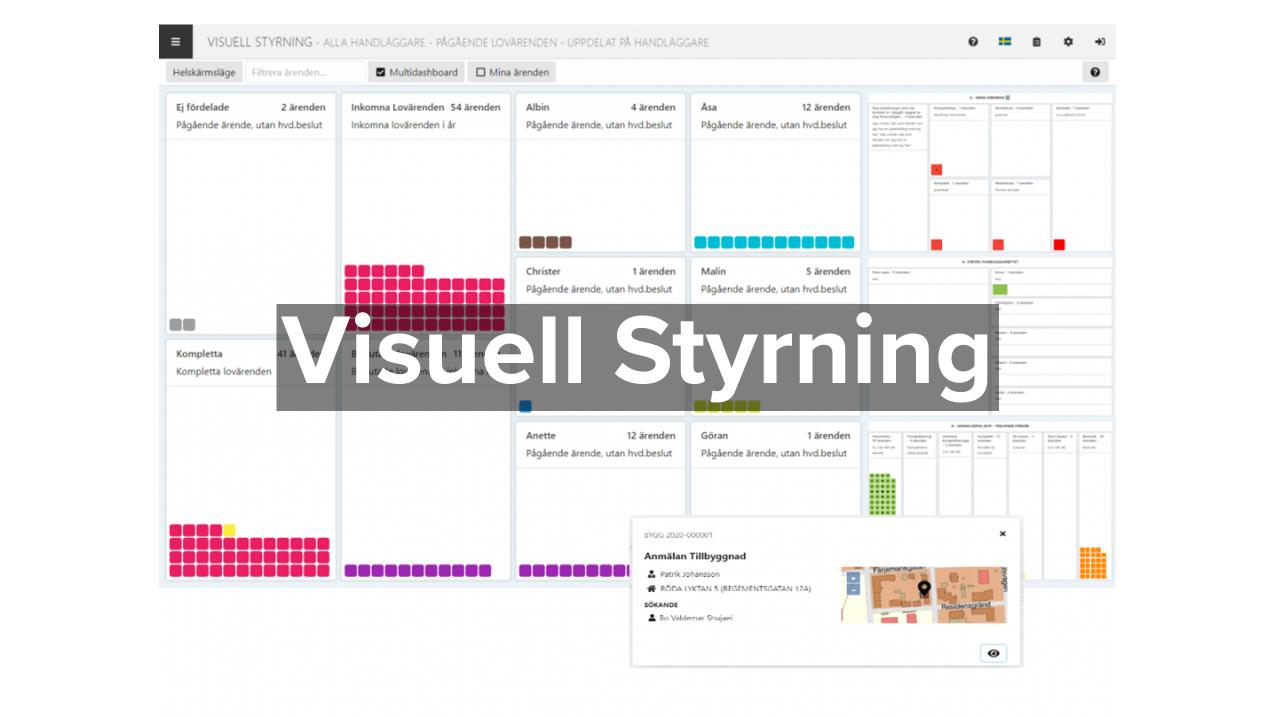Viewport: 1275px width, 717px height.
Task: Open the hamburger menu in the header
Action: tap(175, 42)
